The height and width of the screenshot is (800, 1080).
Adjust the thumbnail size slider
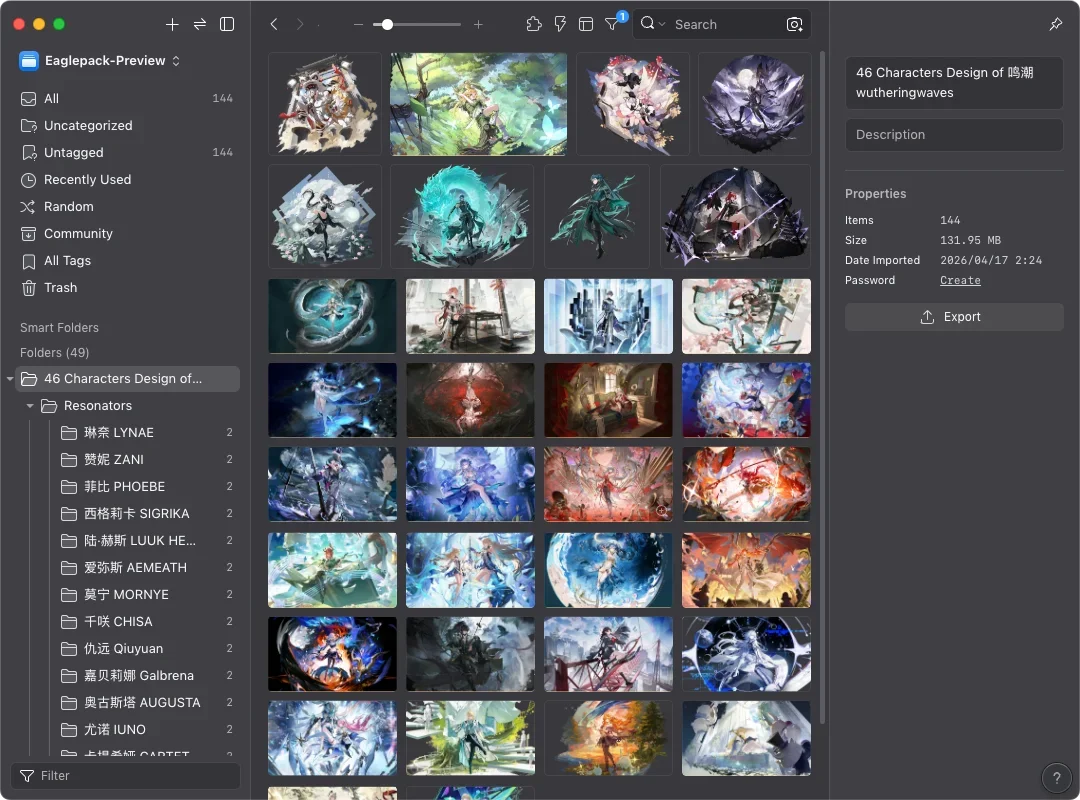(387, 24)
